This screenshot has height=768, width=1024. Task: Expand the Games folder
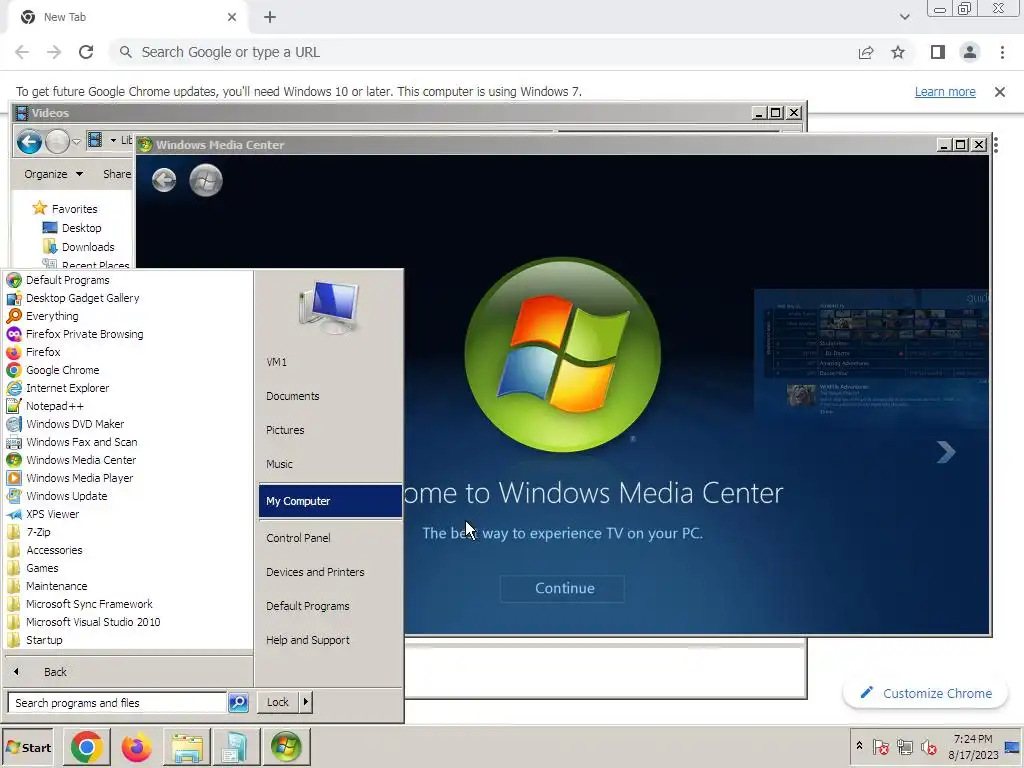(42, 568)
